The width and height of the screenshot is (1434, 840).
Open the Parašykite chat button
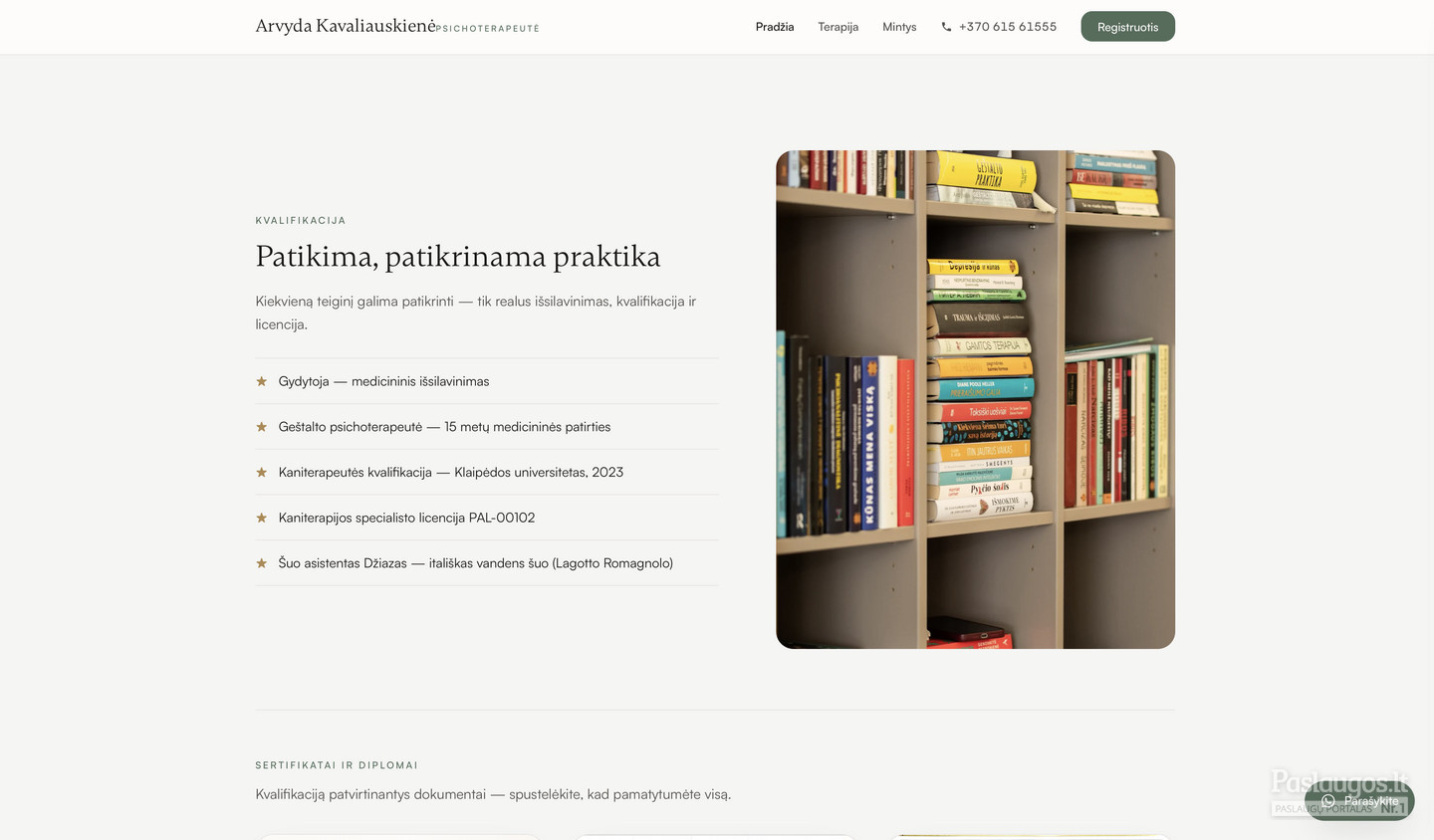[x=1359, y=801]
